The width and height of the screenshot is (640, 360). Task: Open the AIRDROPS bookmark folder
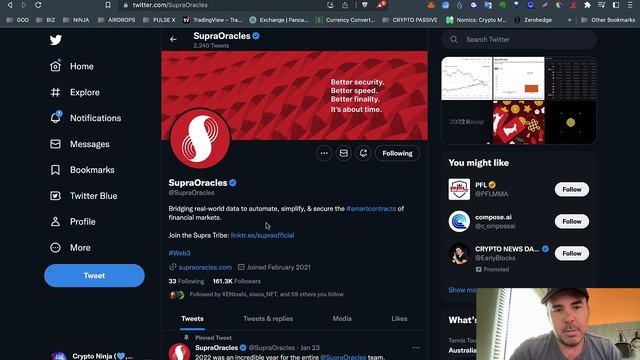click(x=117, y=20)
